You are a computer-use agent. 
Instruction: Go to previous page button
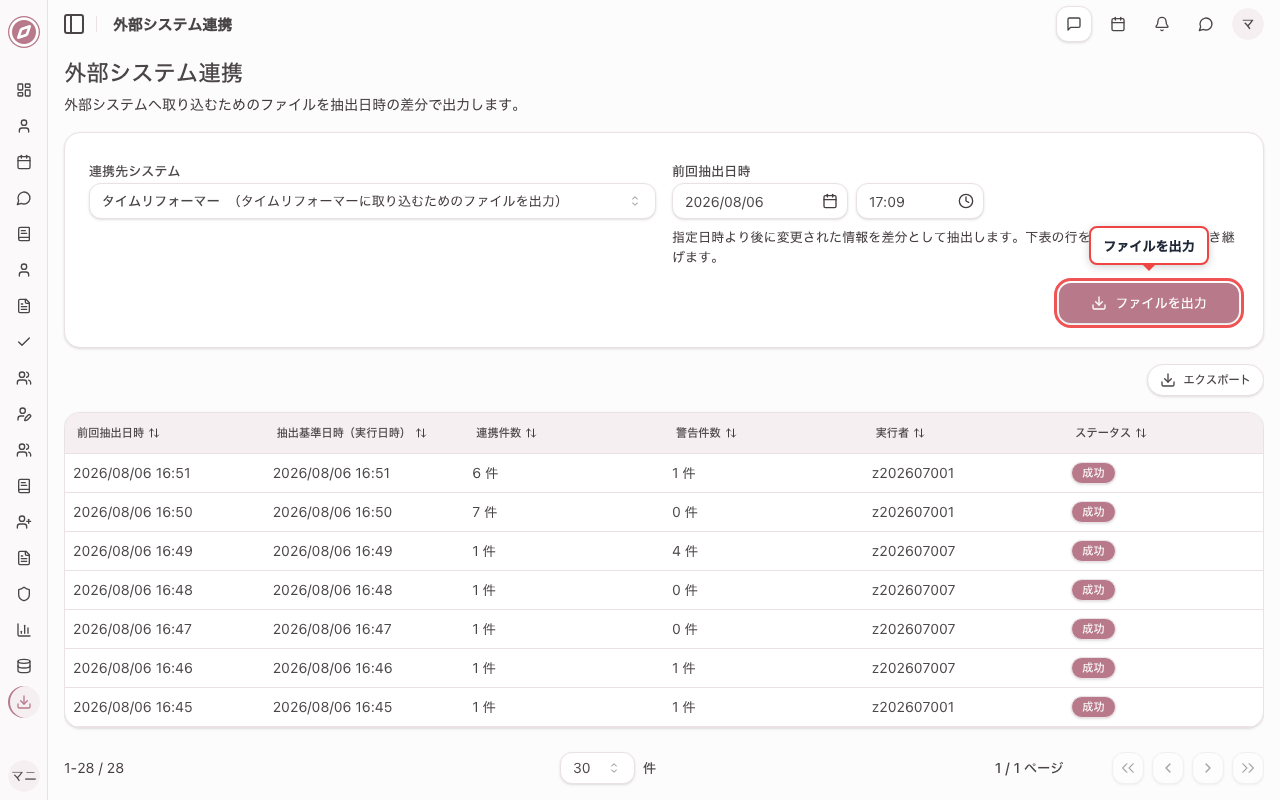[1168, 768]
